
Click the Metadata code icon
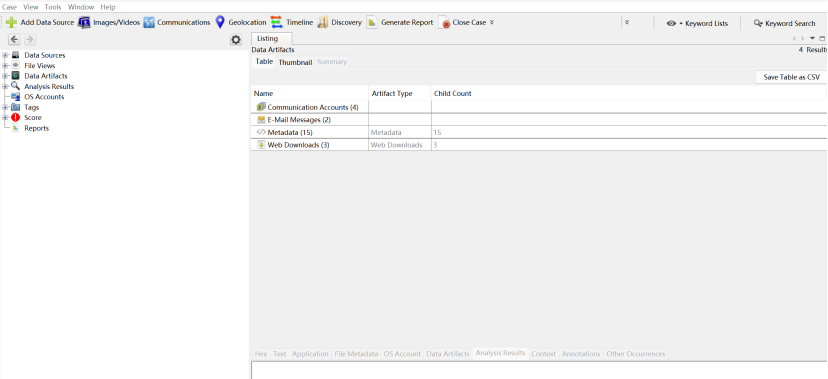(x=261, y=132)
